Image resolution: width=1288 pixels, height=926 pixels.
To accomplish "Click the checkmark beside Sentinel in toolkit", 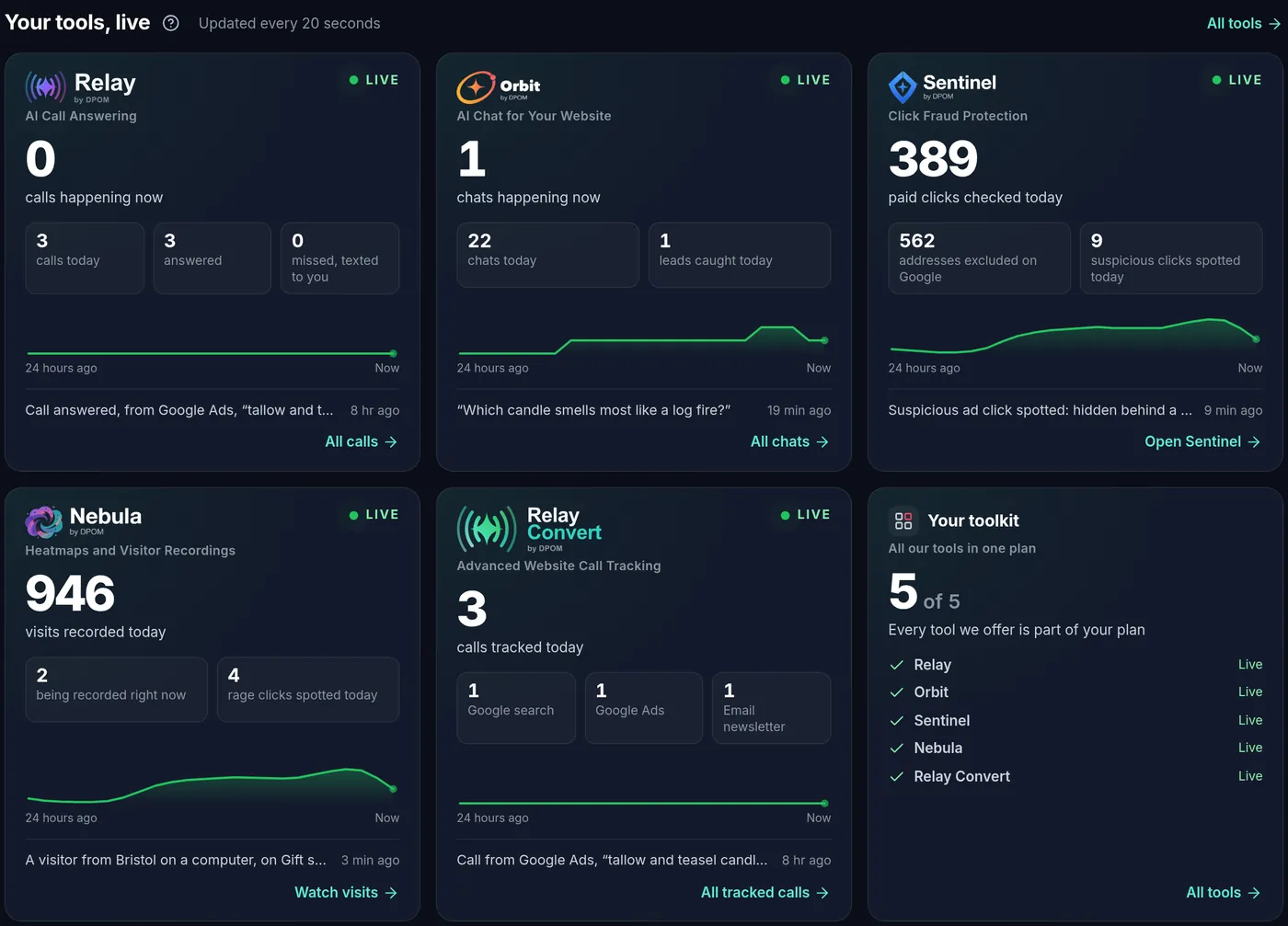I will coord(897,721).
